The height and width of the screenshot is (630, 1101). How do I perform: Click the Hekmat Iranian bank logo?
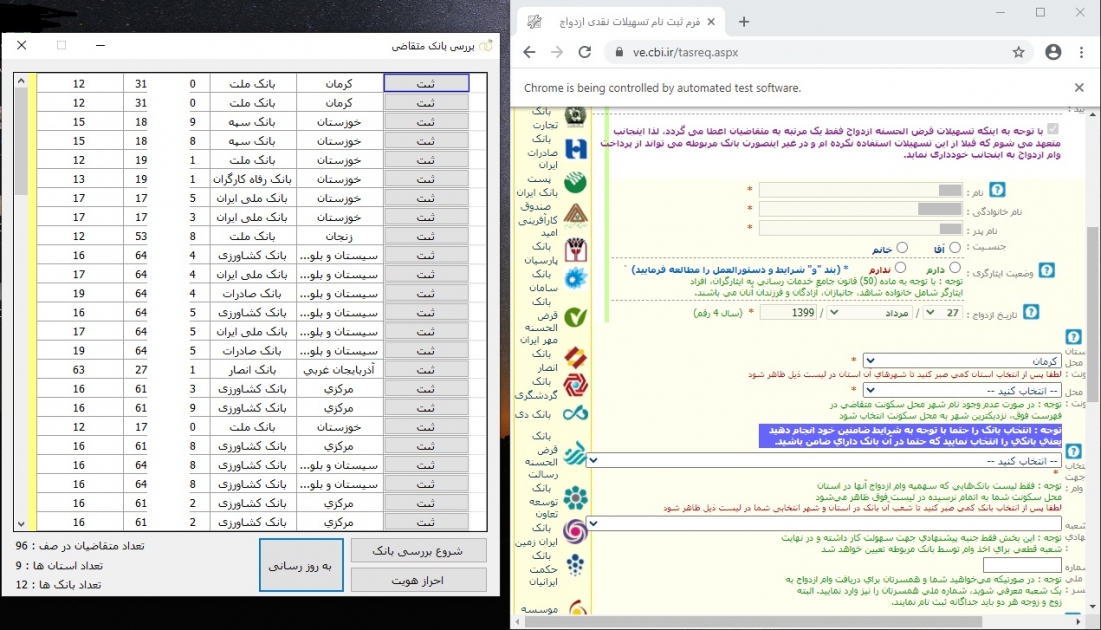click(x=575, y=564)
